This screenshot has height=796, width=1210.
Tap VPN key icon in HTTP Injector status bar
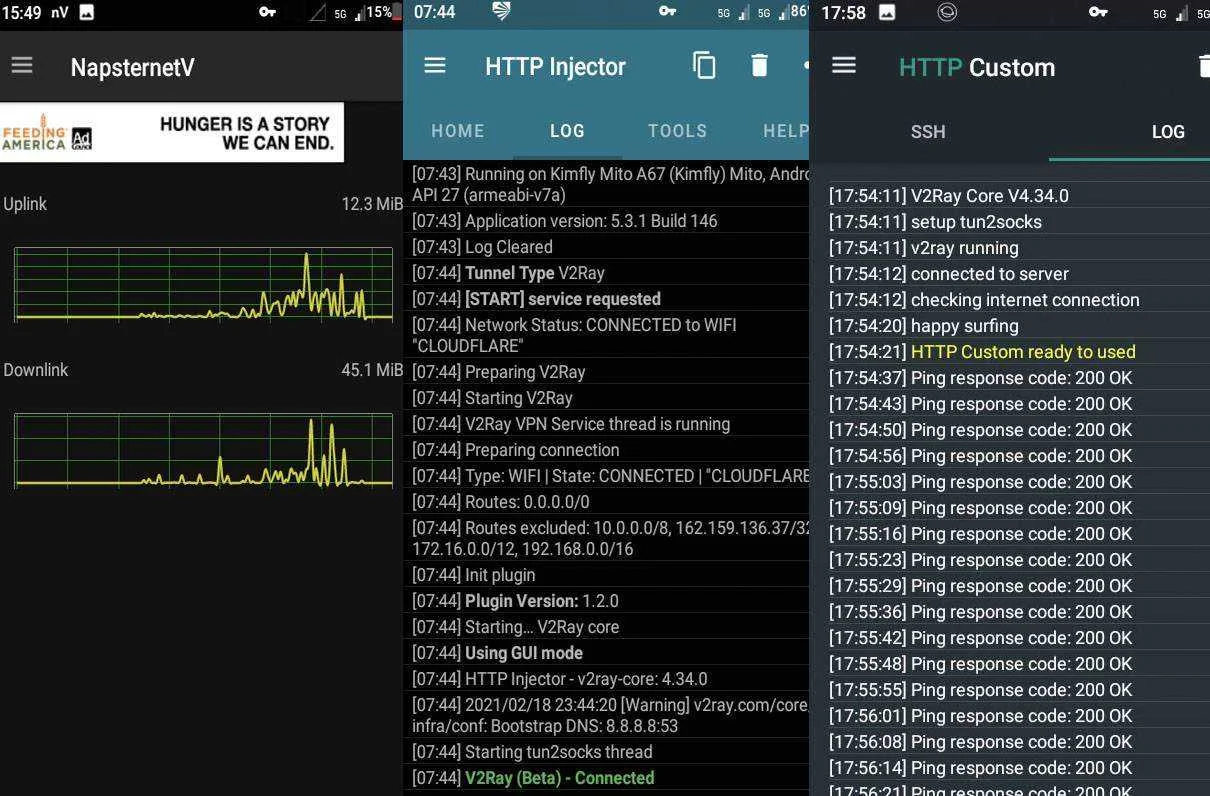667,12
